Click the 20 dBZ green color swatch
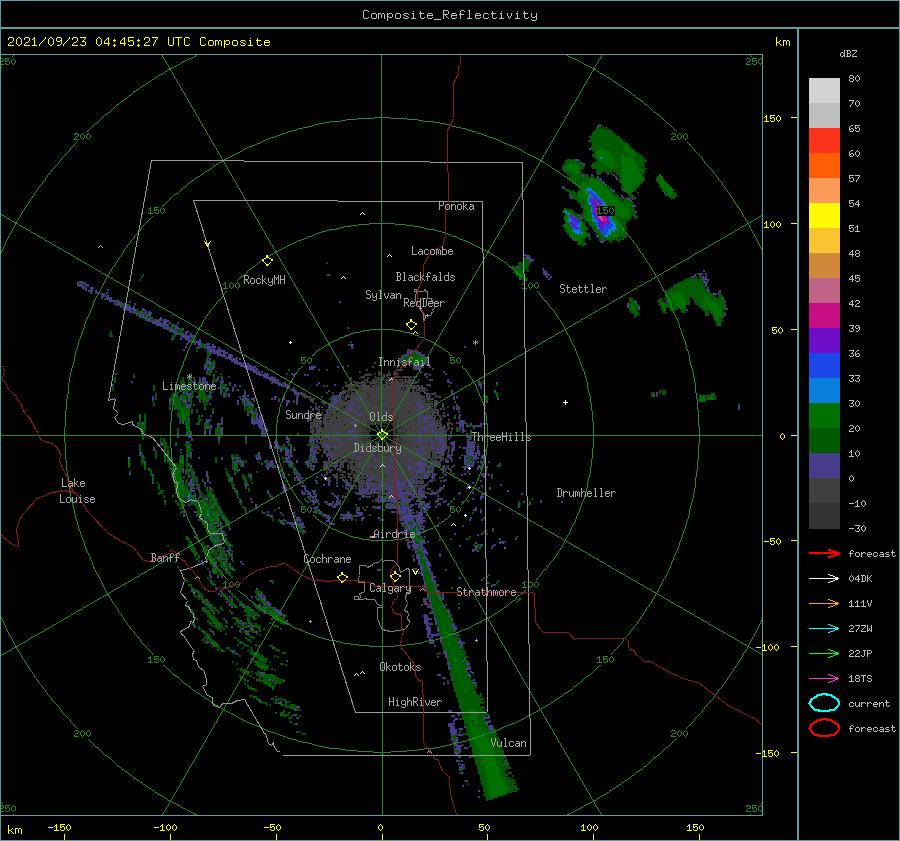 tap(824, 416)
